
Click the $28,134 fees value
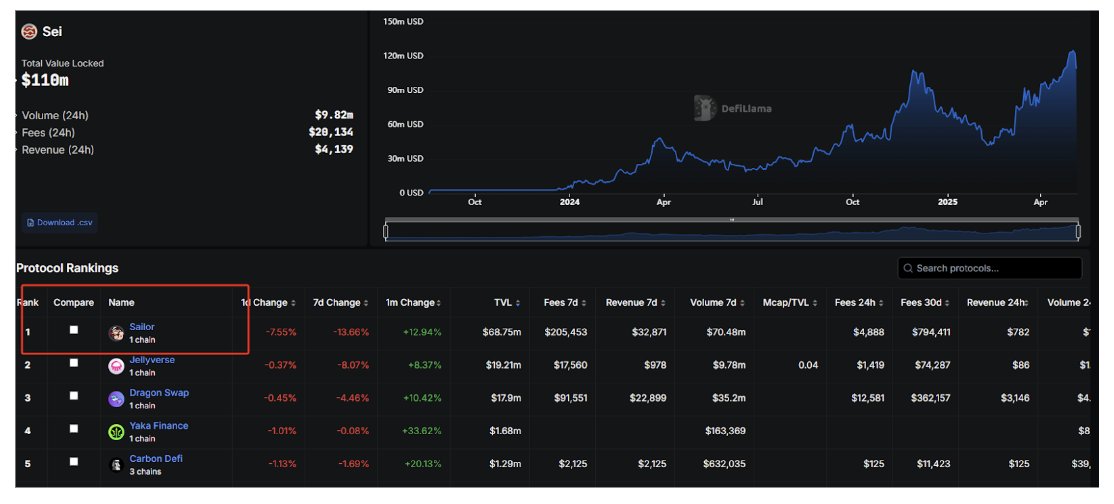331,132
